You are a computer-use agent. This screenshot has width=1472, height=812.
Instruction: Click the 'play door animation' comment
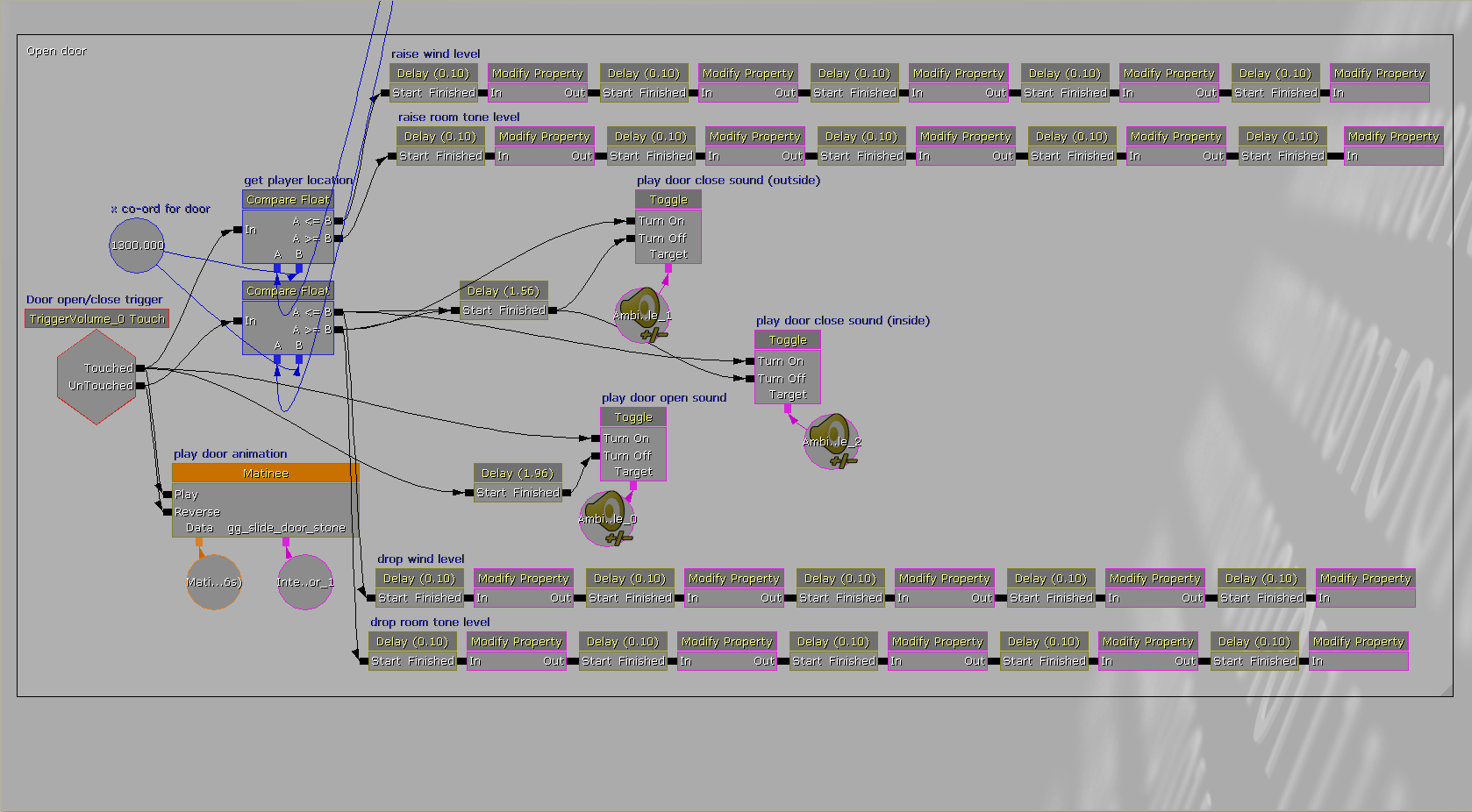(x=231, y=453)
